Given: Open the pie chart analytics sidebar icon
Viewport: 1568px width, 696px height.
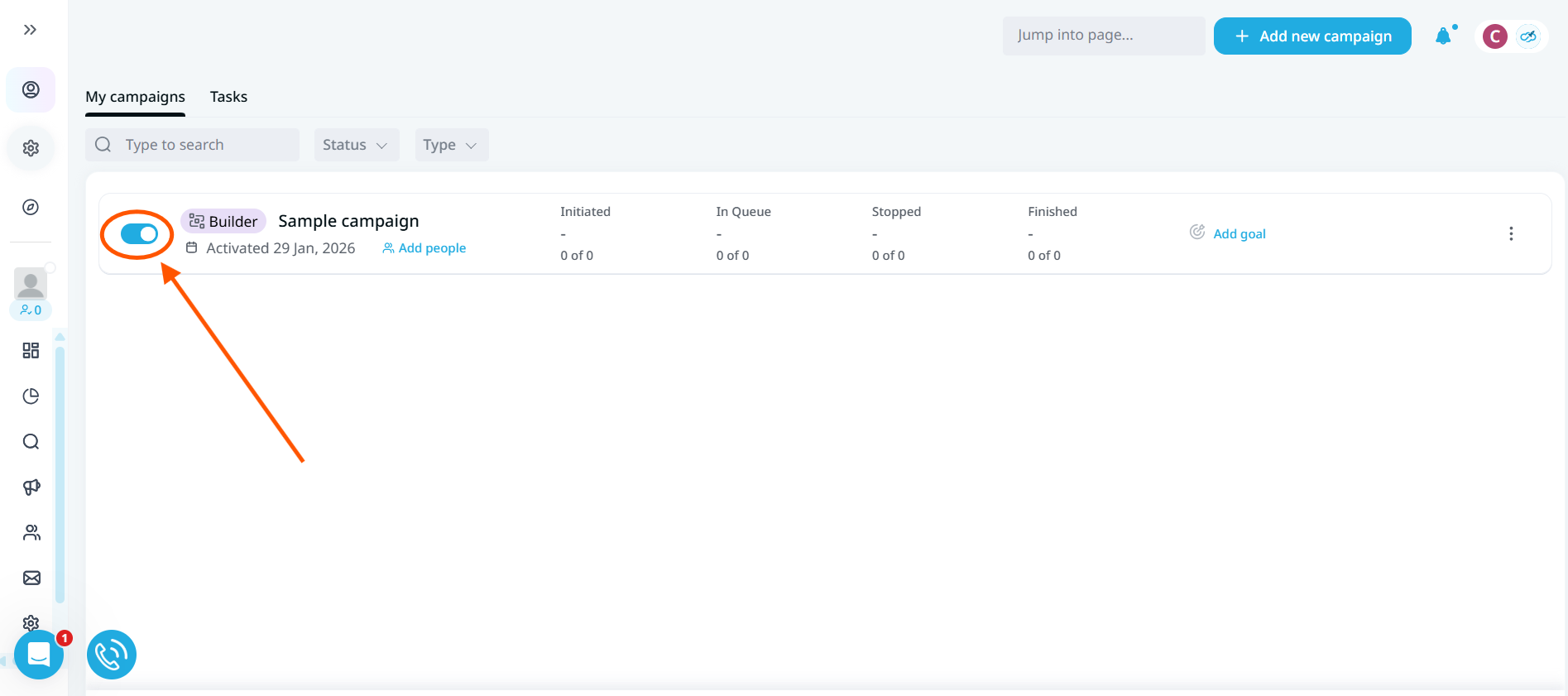Looking at the screenshot, I should [x=31, y=396].
